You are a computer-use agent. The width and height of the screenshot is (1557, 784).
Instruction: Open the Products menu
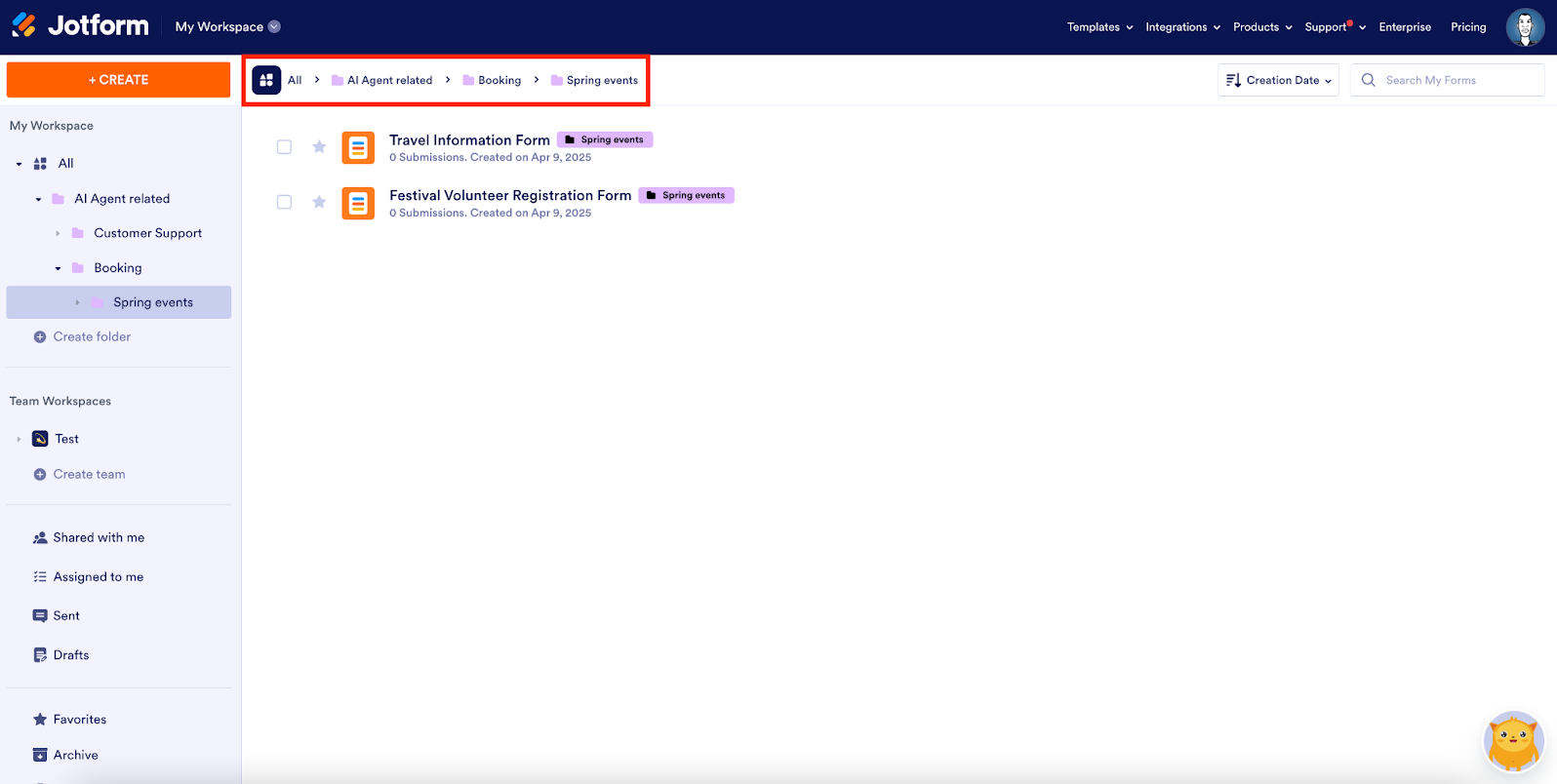(x=1262, y=27)
